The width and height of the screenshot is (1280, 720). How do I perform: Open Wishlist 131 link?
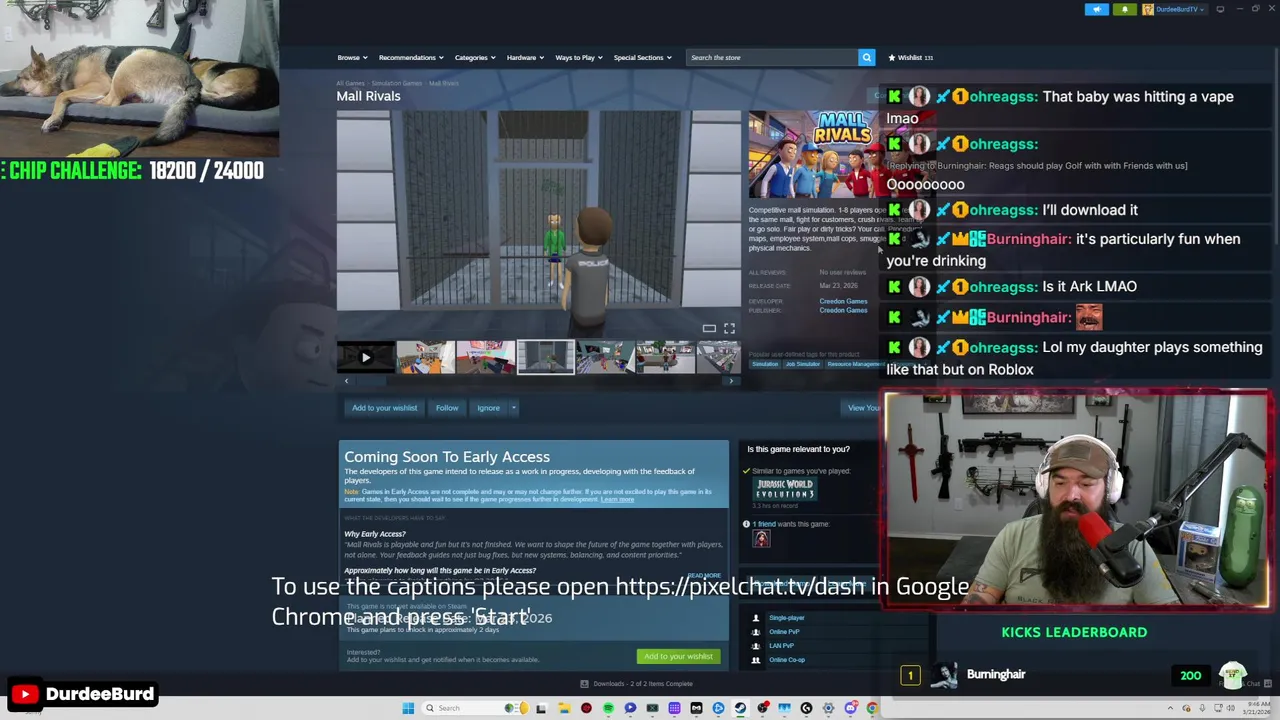click(911, 57)
